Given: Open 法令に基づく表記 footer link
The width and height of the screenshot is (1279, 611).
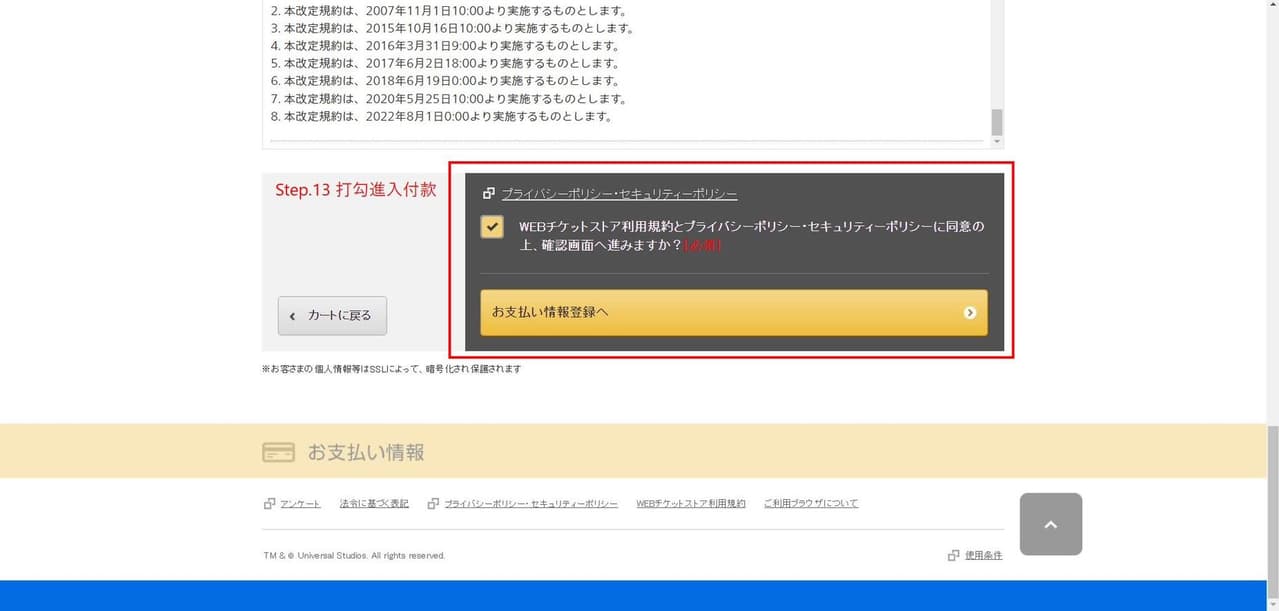Looking at the screenshot, I should (374, 503).
